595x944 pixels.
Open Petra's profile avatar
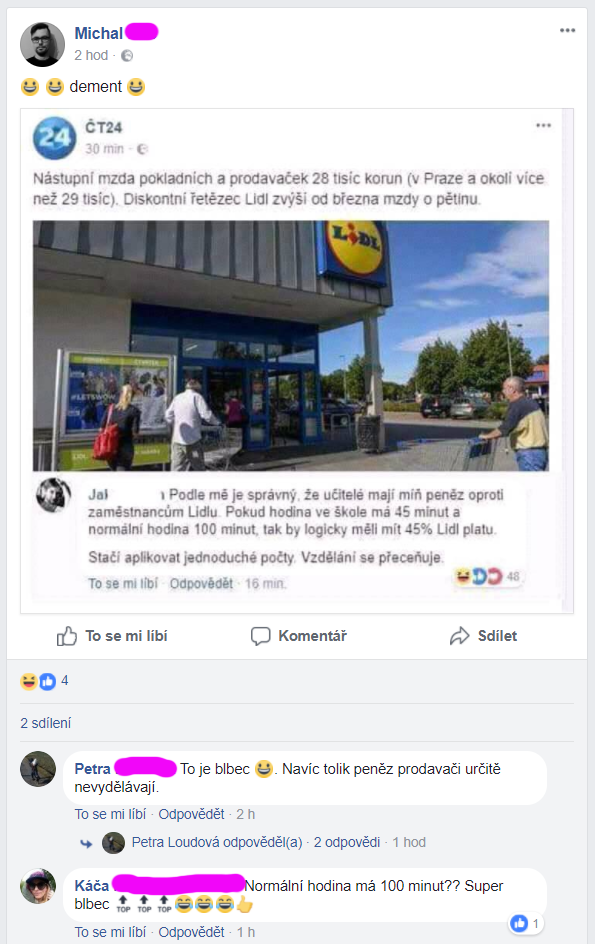coord(38,769)
